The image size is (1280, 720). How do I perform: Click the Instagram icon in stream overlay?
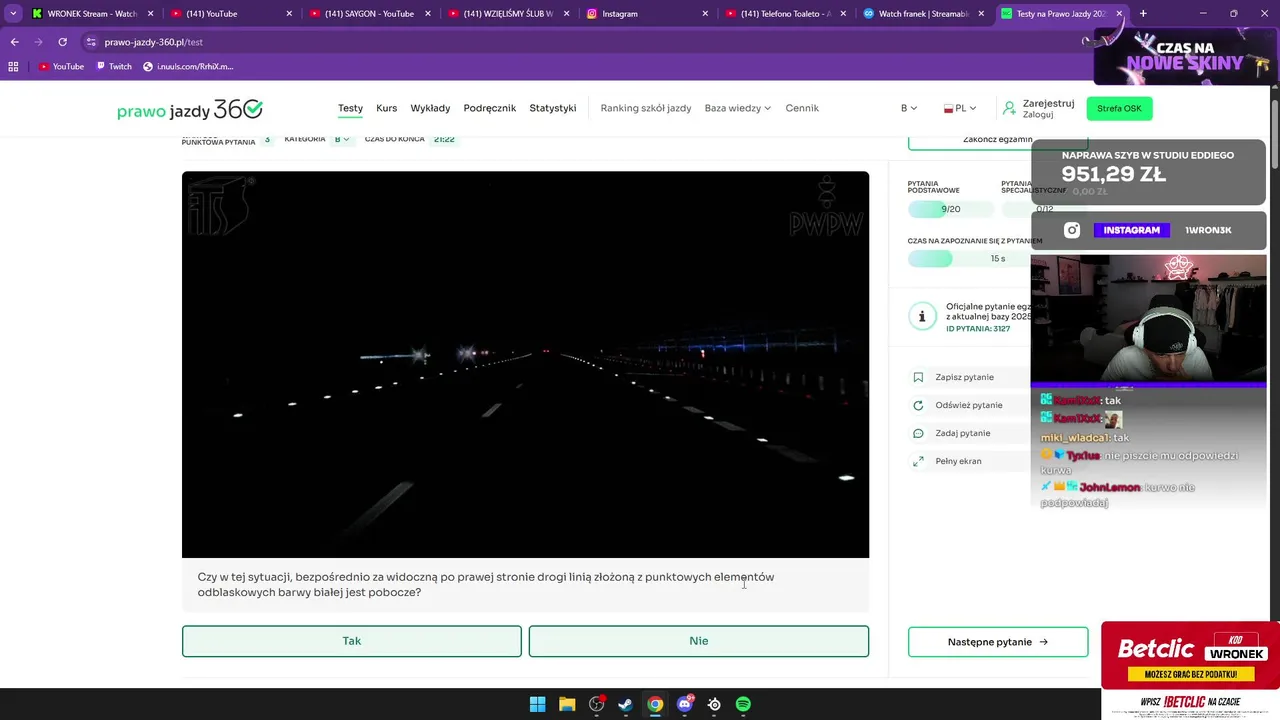click(x=1072, y=230)
